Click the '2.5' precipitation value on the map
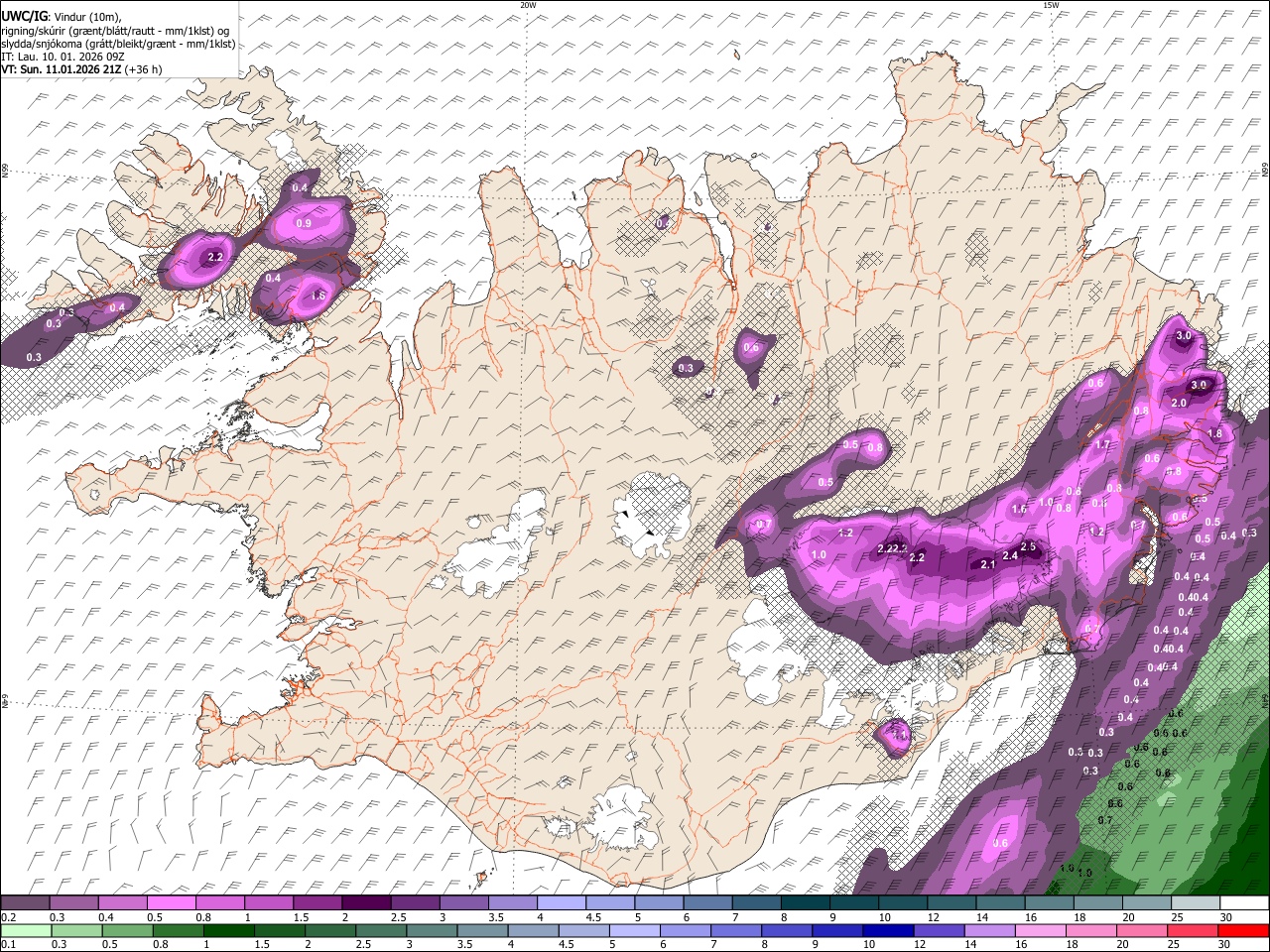This screenshot has width=1270, height=952. point(1028,546)
